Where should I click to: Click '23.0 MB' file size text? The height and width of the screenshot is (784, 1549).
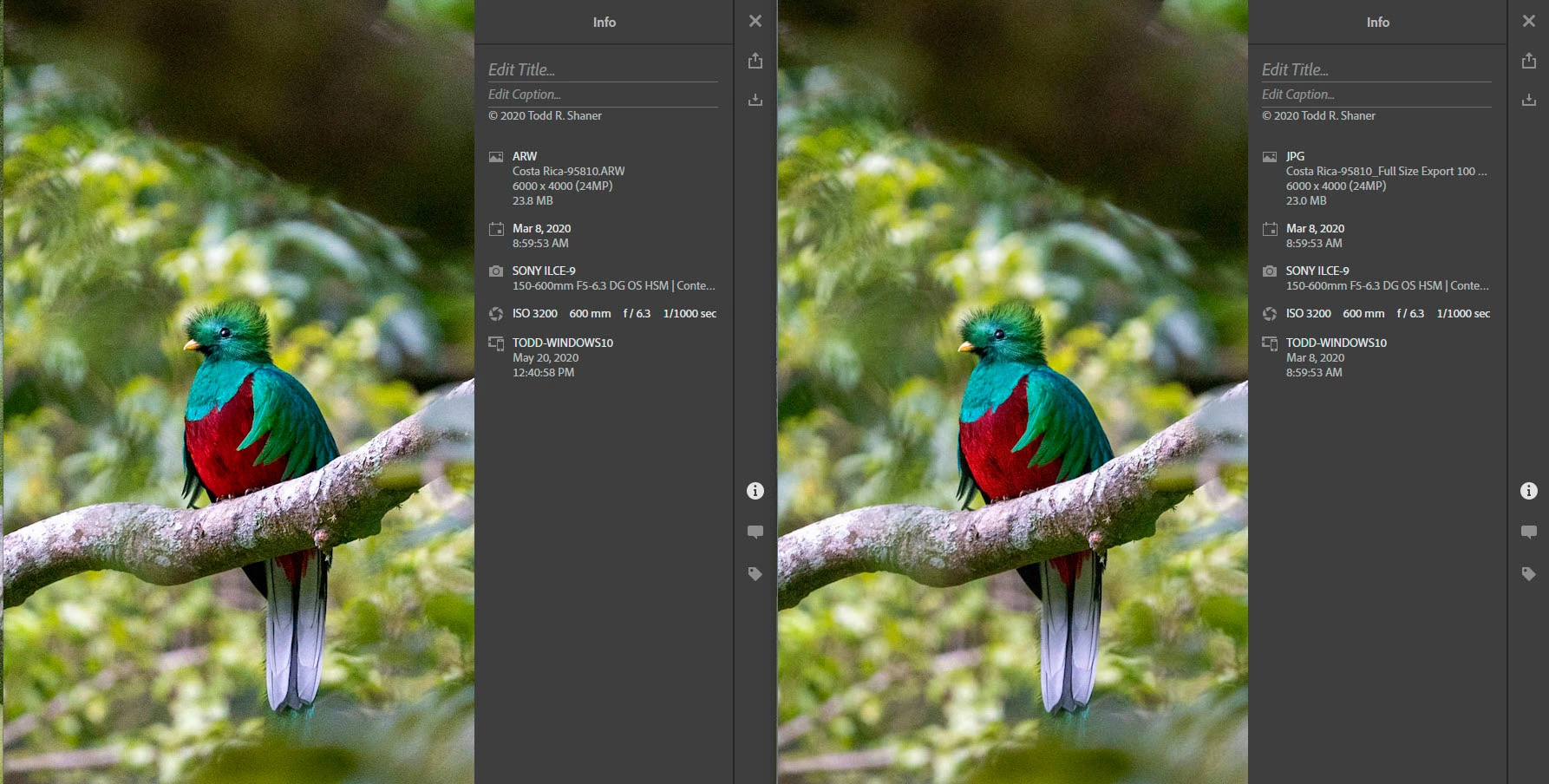[1306, 200]
